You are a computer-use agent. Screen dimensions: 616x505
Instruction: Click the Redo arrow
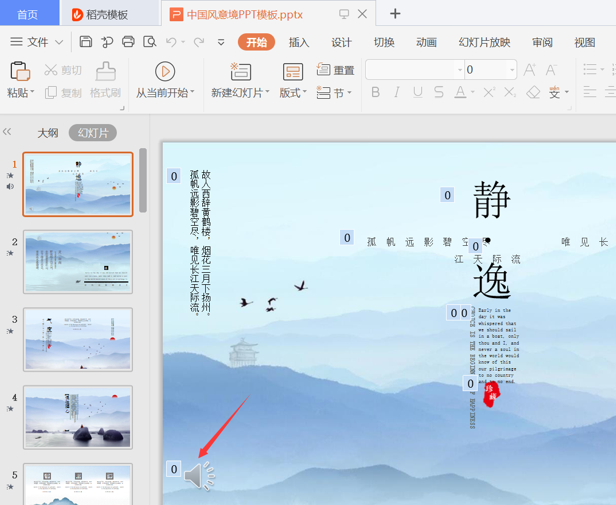(199, 42)
